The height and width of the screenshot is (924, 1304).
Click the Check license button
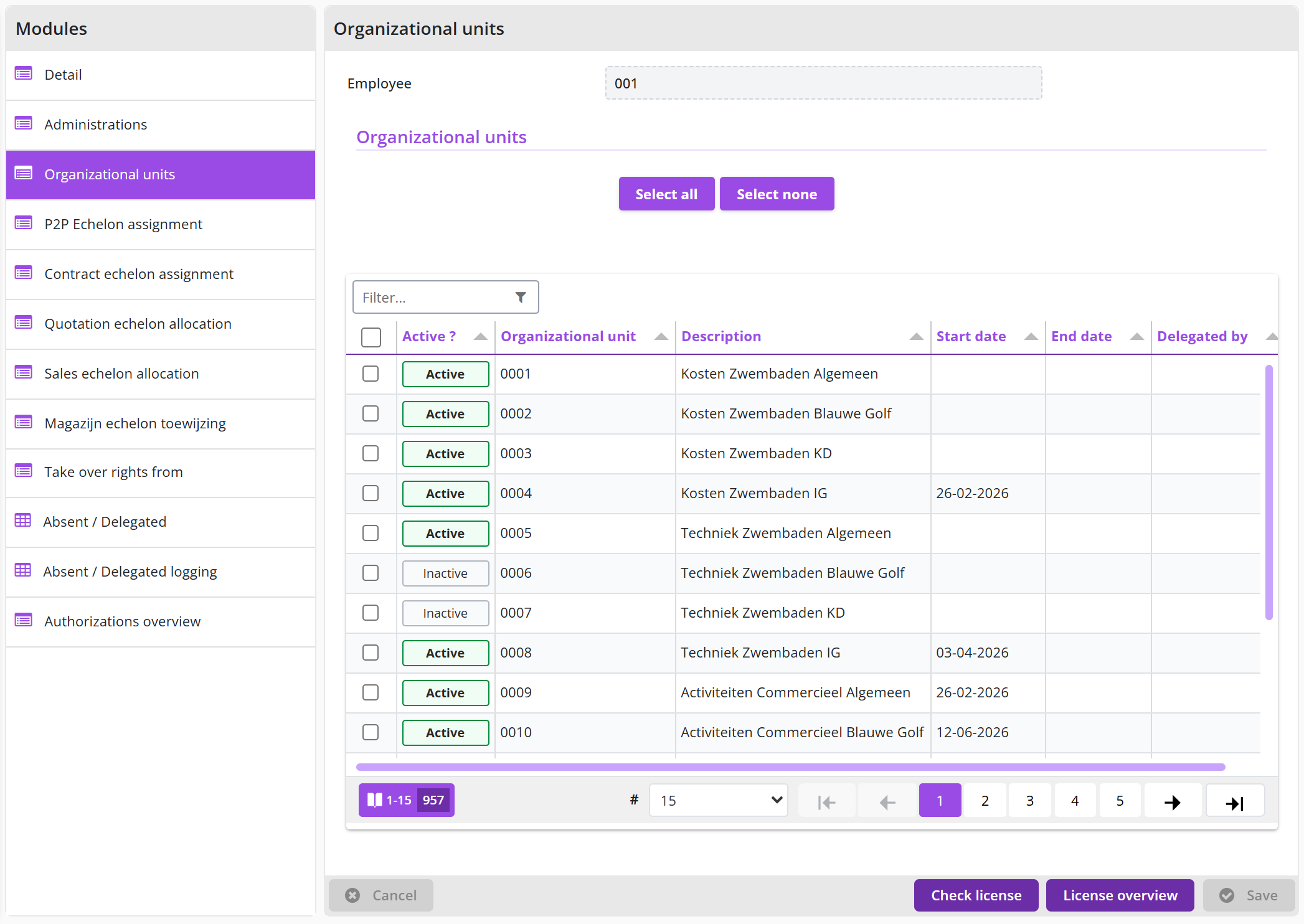pyautogui.click(x=976, y=895)
